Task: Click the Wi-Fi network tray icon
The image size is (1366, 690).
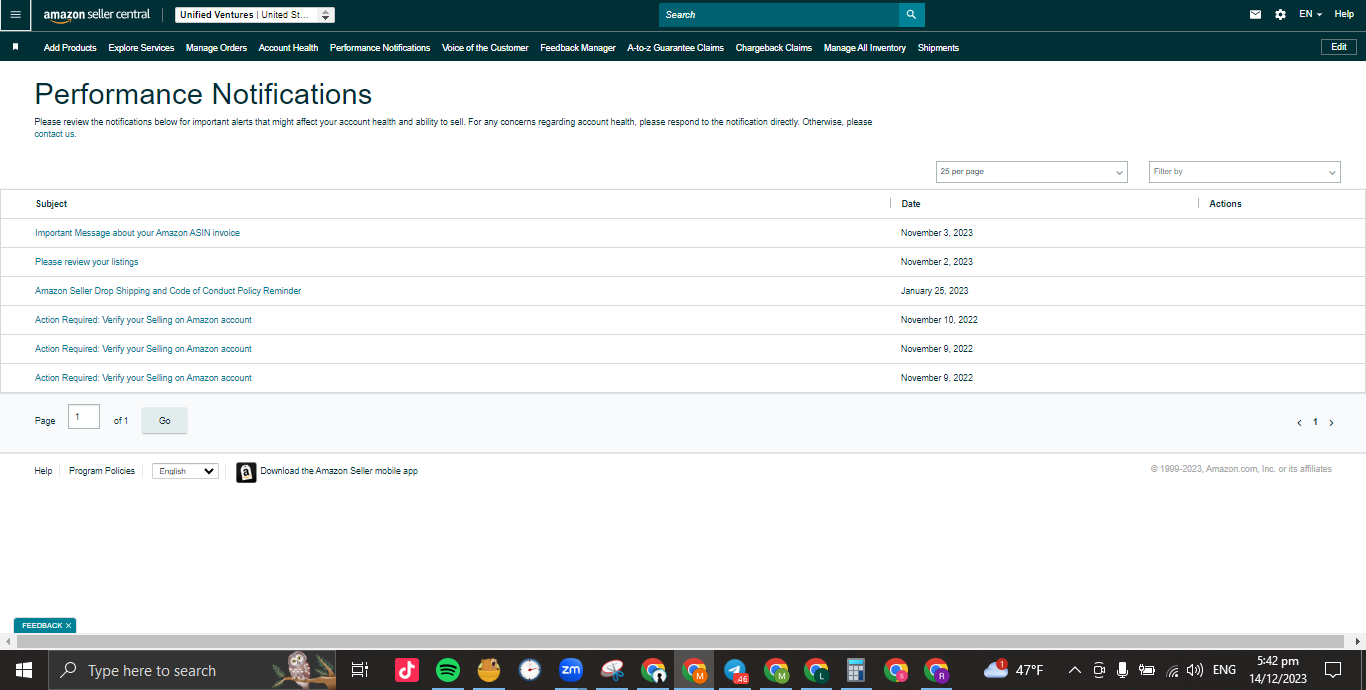Action: click(1171, 670)
